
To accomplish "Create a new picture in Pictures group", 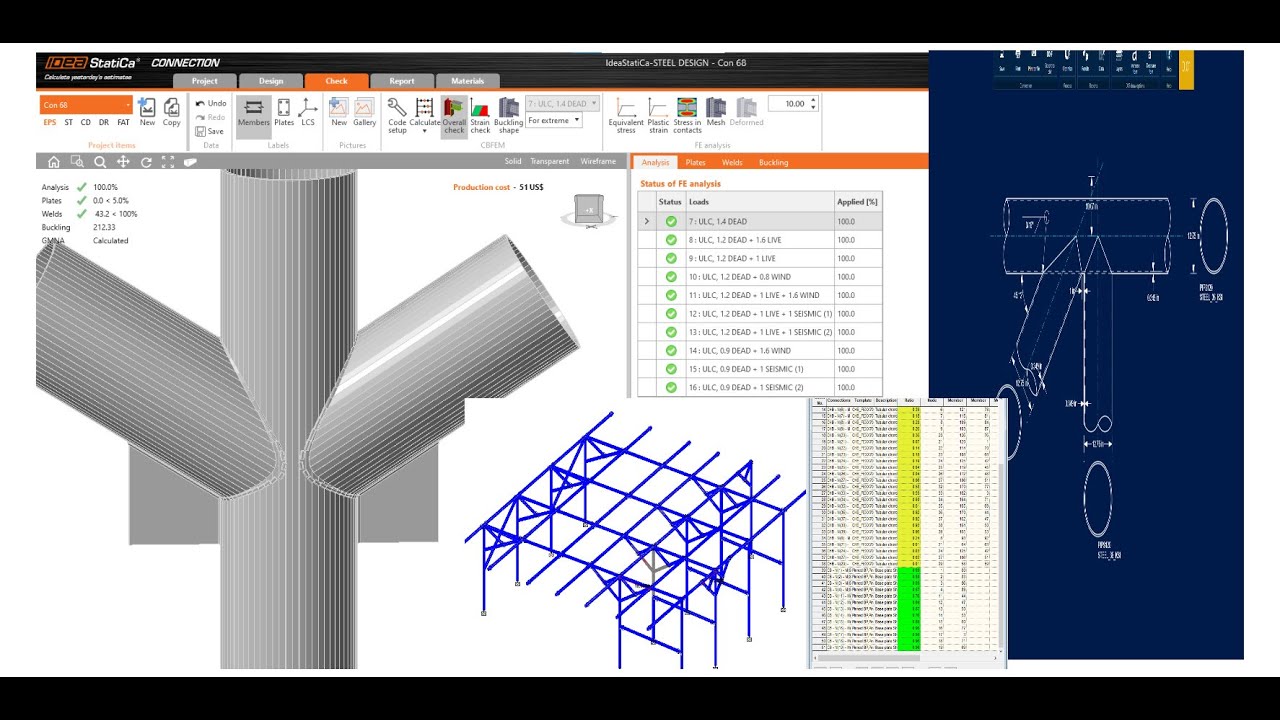I will [x=339, y=112].
